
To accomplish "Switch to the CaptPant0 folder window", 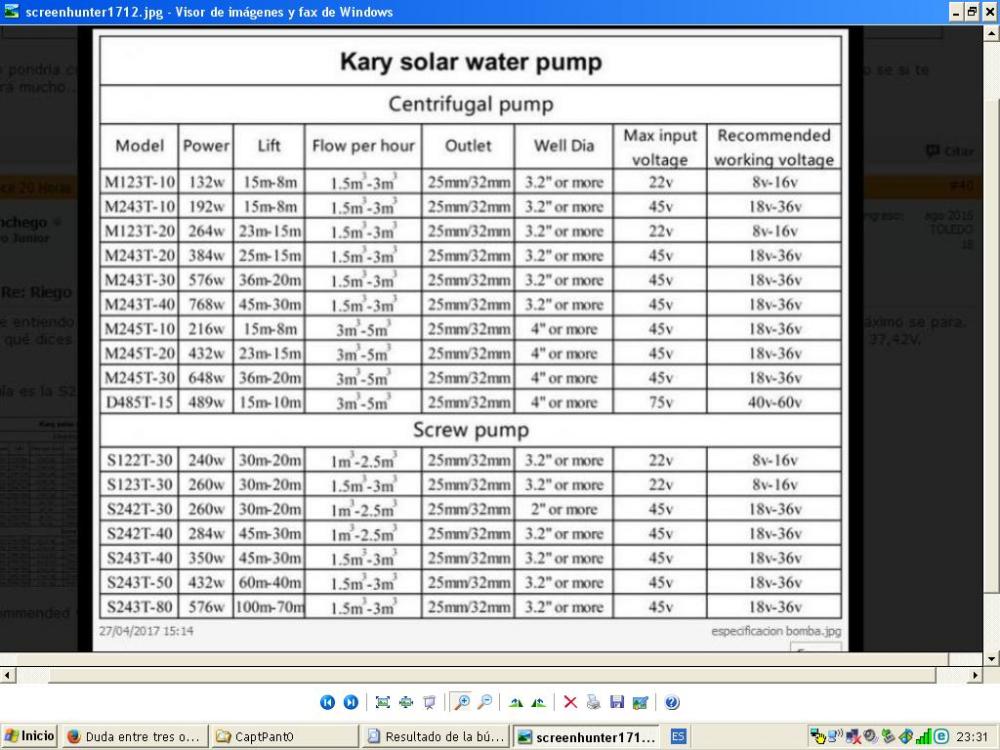I will point(284,737).
